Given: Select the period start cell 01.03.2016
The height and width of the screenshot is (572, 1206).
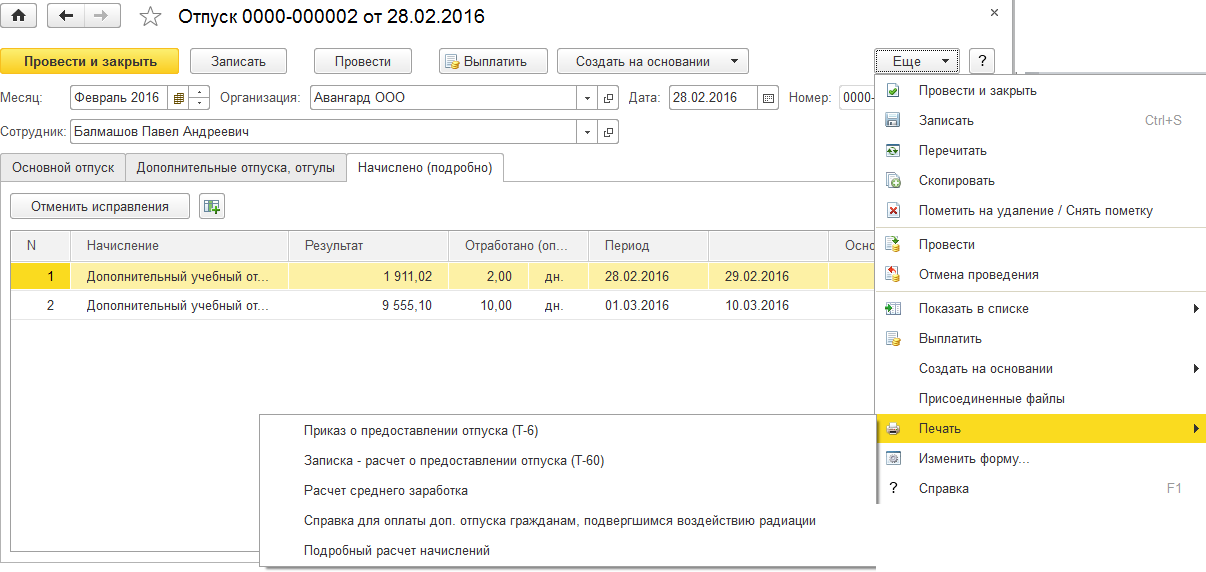Looking at the screenshot, I should [649, 305].
